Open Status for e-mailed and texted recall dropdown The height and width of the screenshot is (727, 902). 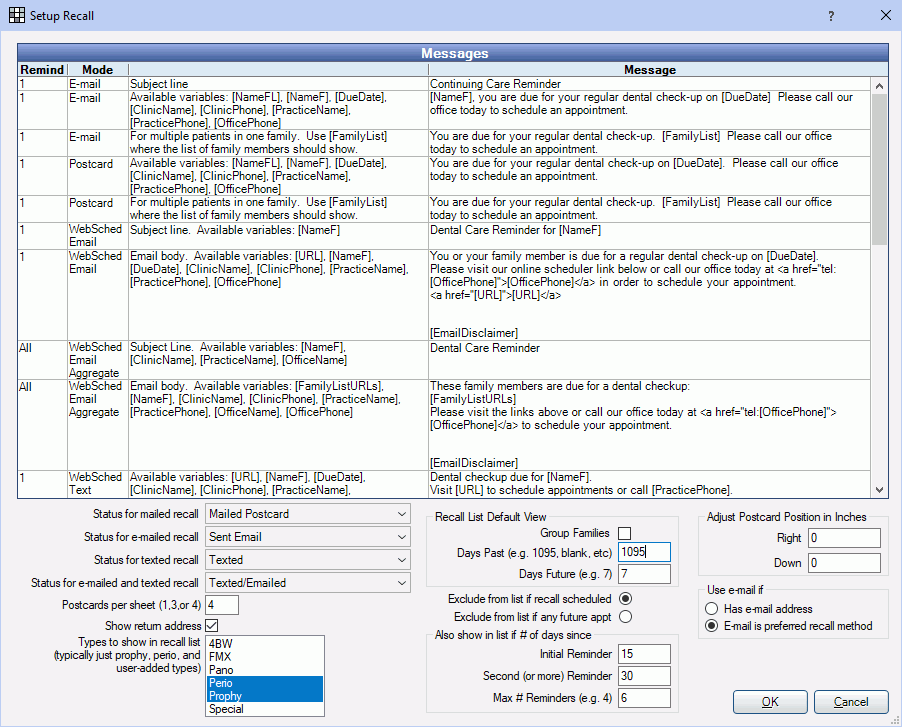(308, 583)
